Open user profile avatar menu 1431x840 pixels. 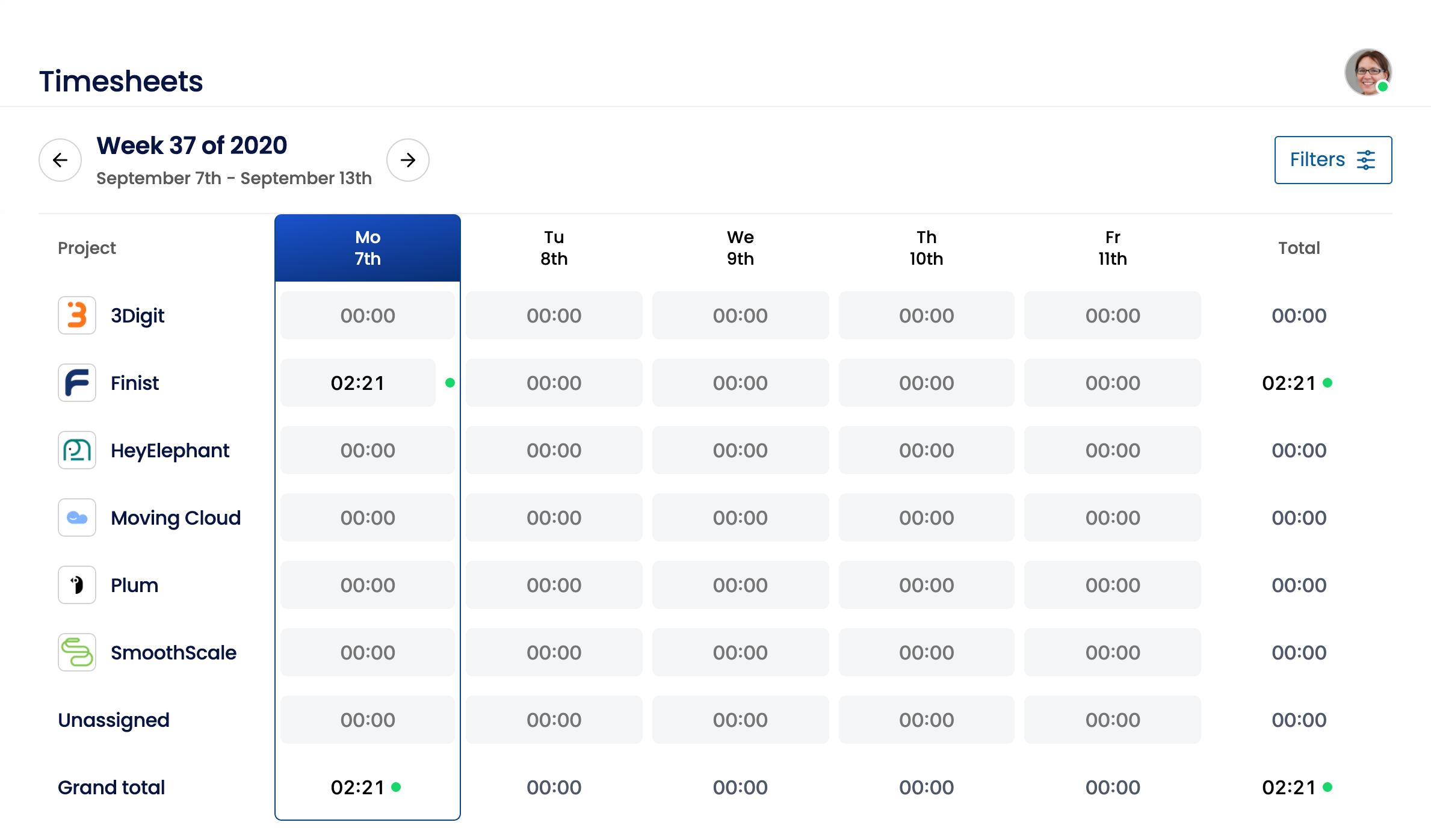1367,72
